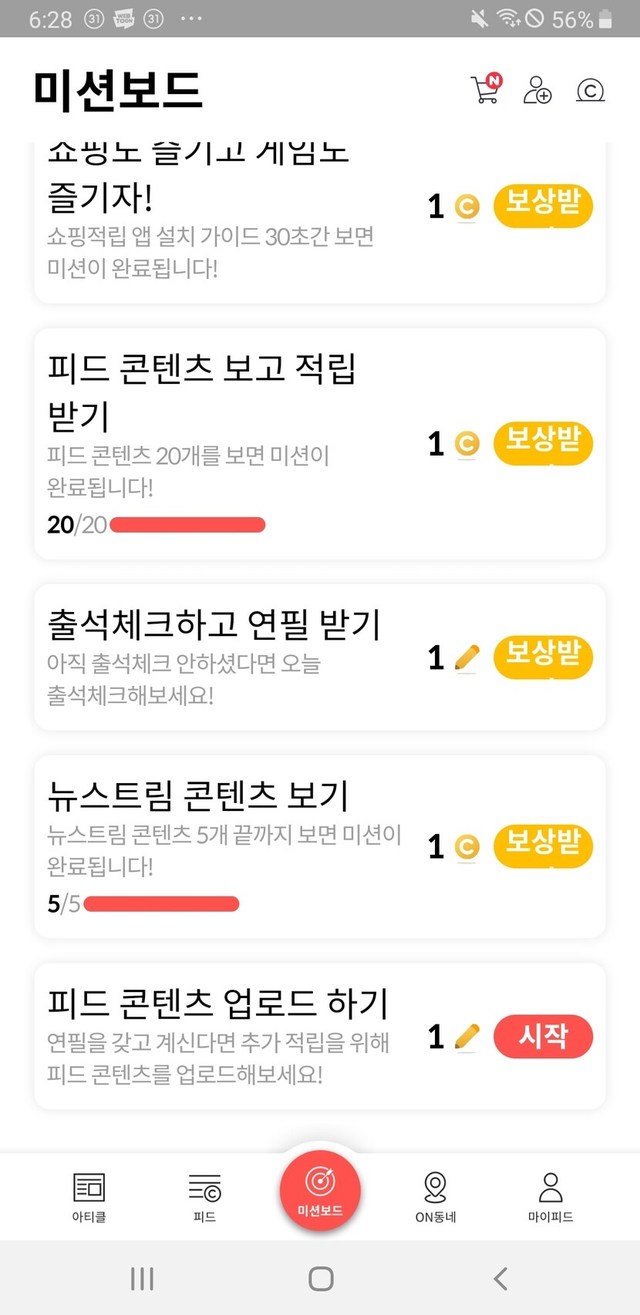Claim reward for 출석체크하고 연필 받기
640x1315 pixels.
tap(543, 657)
